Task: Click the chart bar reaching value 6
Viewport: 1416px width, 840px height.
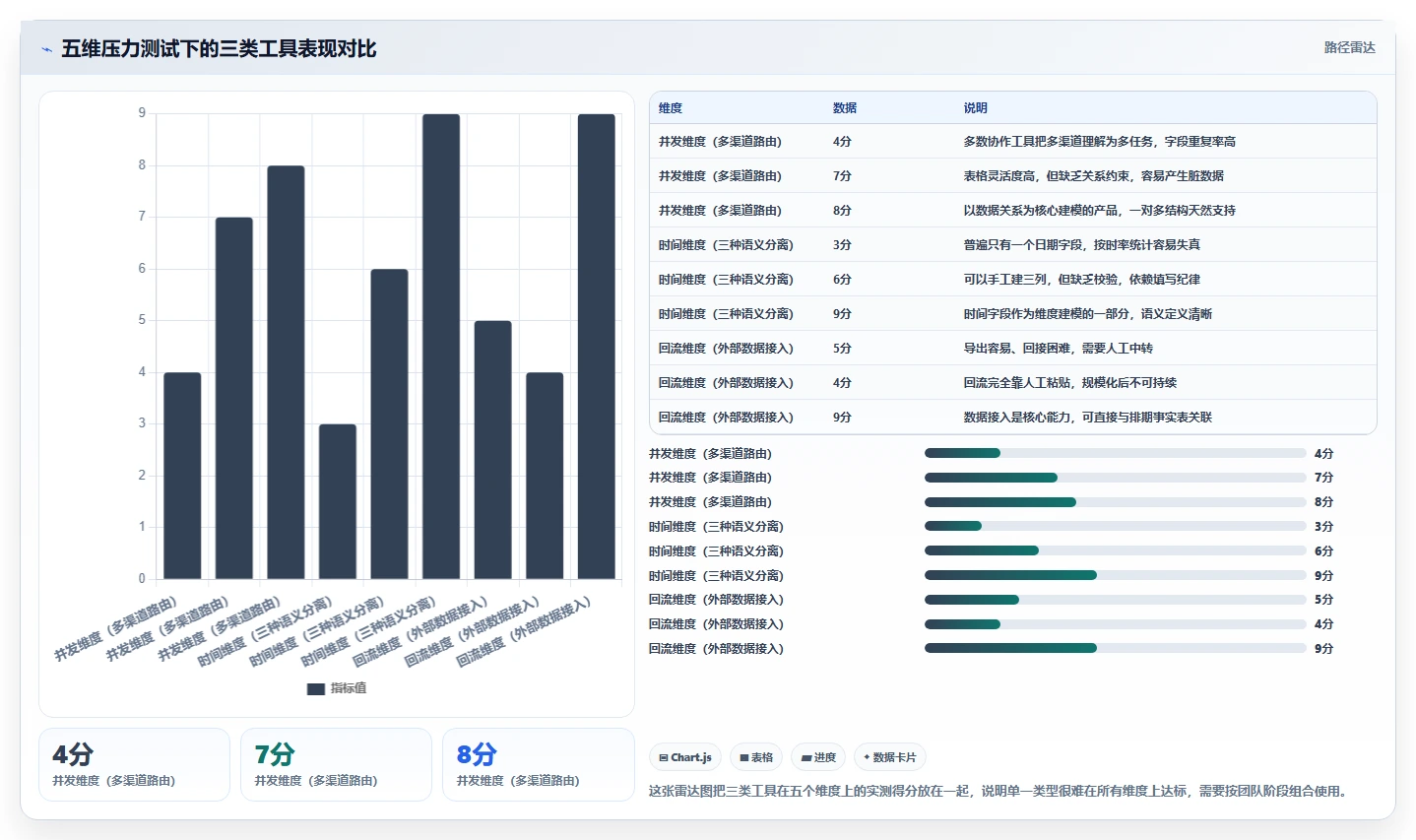Action: pos(389,423)
